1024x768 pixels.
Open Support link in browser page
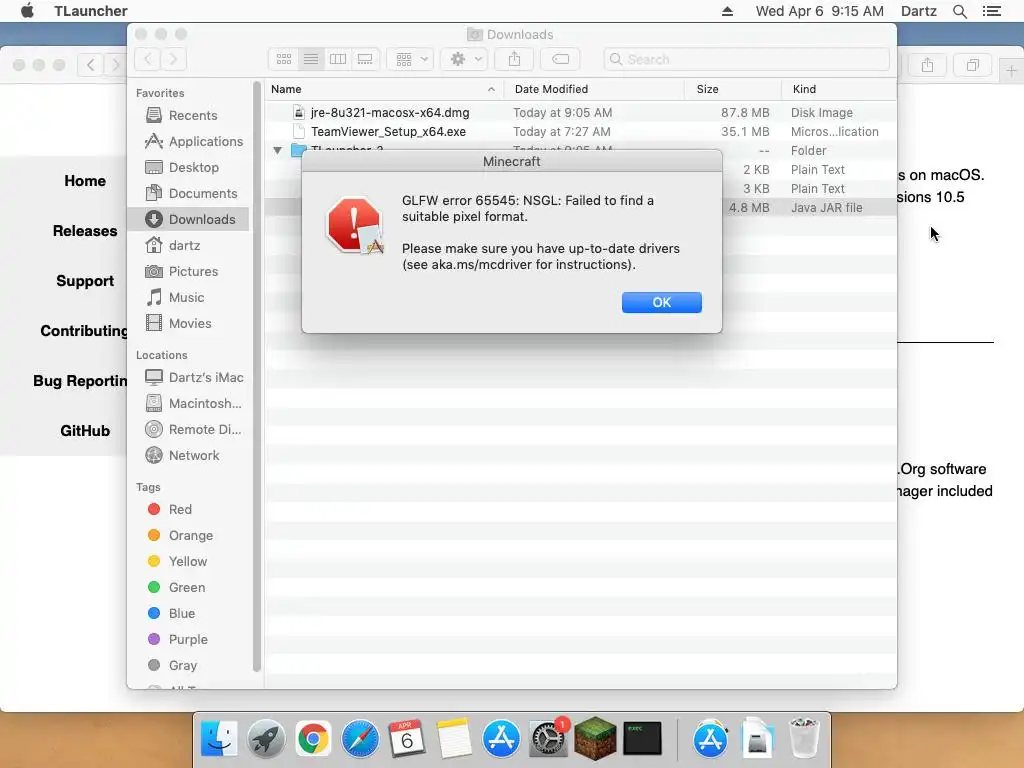(85, 281)
